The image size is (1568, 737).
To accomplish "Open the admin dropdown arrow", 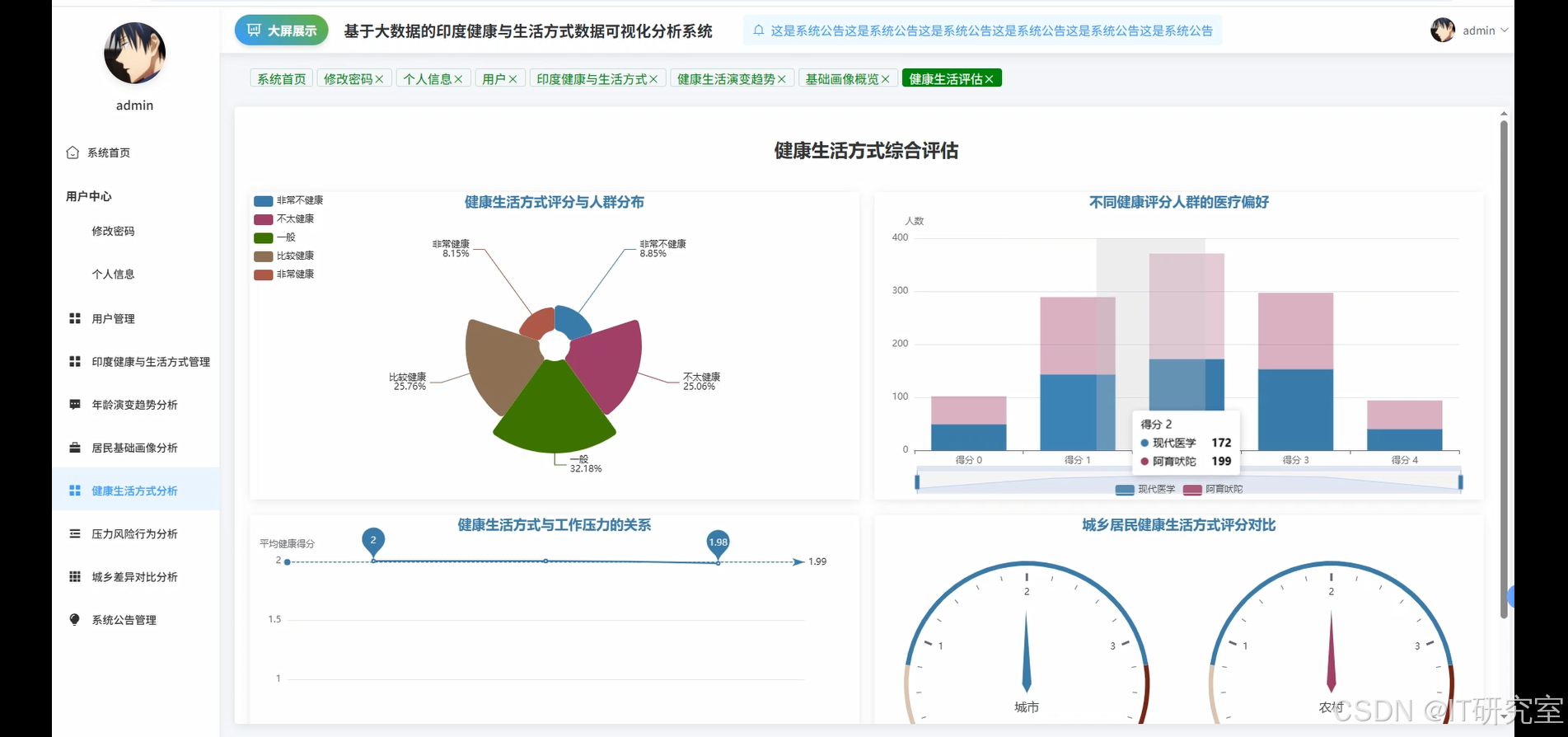I will pyautogui.click(x=1505, y=31).
